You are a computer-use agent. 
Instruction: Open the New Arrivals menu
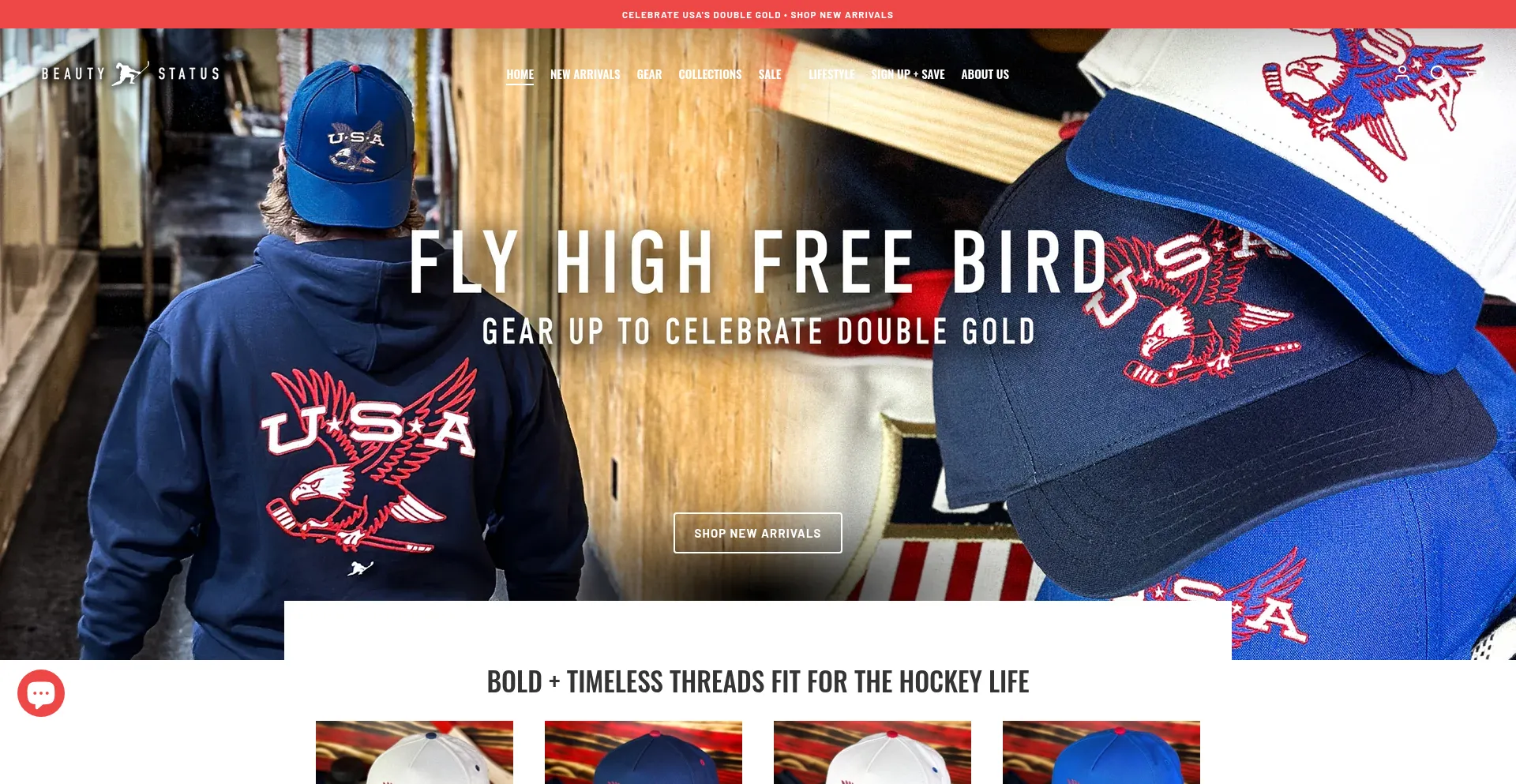pyautogui.click(x=585, y=74)
